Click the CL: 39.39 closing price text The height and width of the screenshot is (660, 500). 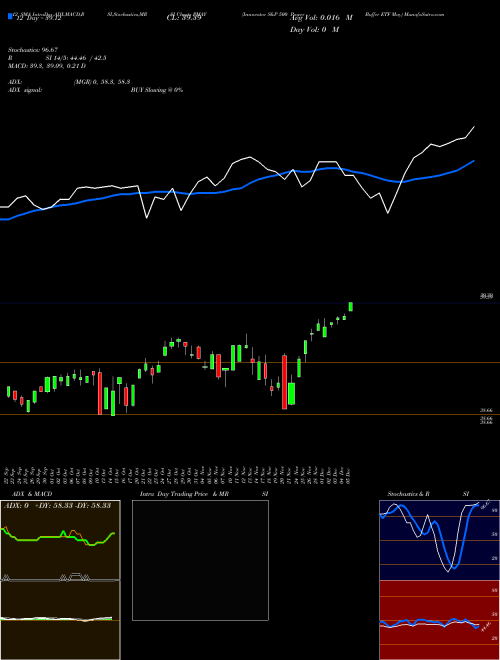(x=184, y=19)
